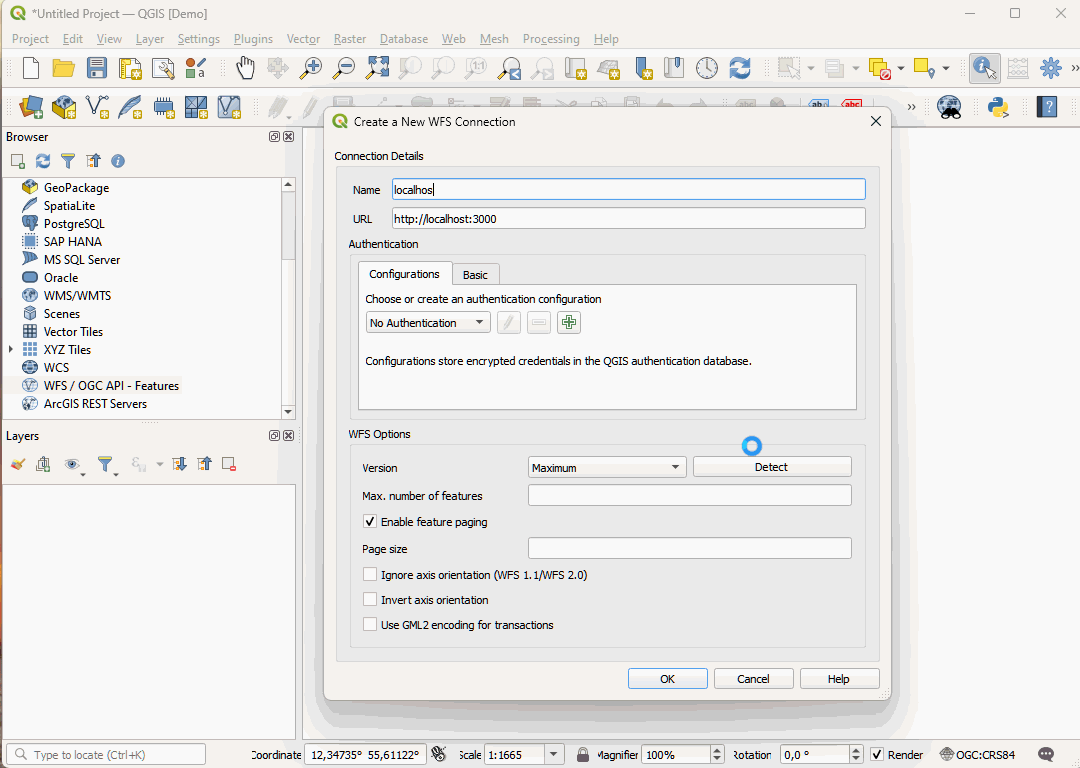Activate the Identify Features tool
Image resolution: width=1080 pixels, height=768 pixels.
click(x=984, y=68)
